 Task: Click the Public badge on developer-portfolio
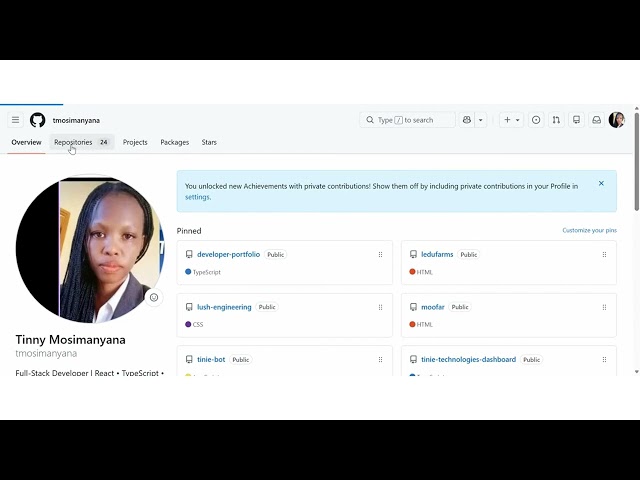click(276, 255)
